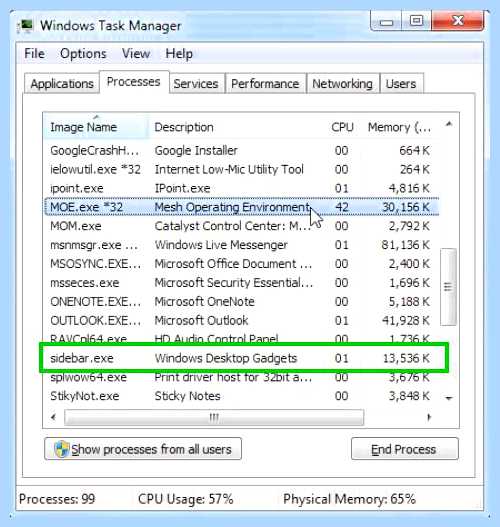Viewport: 500px width, 527px height.
Task: Sort by Description column header
Action: (x=235, y=127)
